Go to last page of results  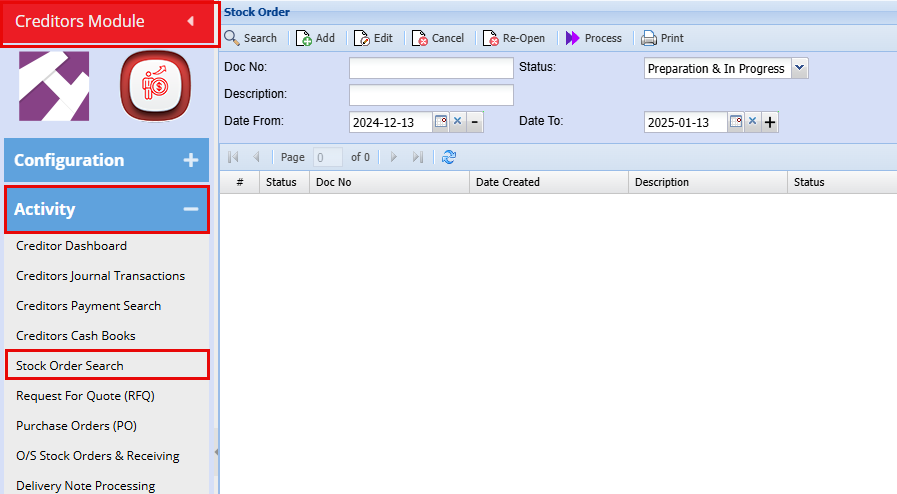click(x=418, y=157)
